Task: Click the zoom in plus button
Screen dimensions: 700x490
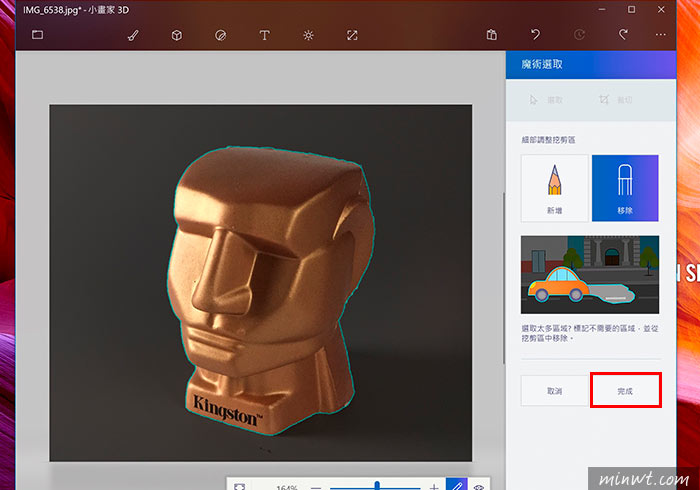Action: tap(434, 486)
